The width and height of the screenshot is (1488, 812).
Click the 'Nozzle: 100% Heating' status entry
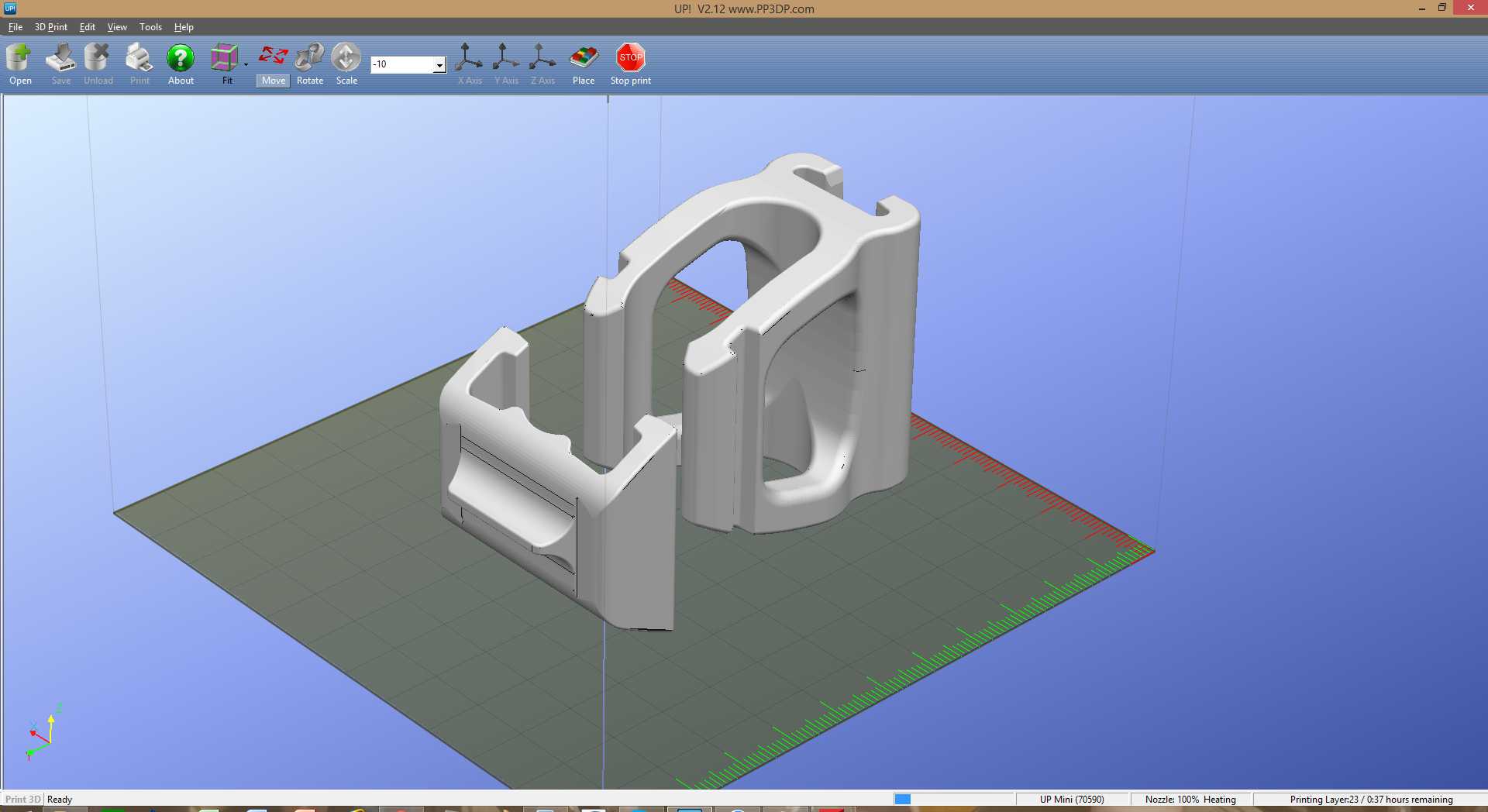[1190, 800]
